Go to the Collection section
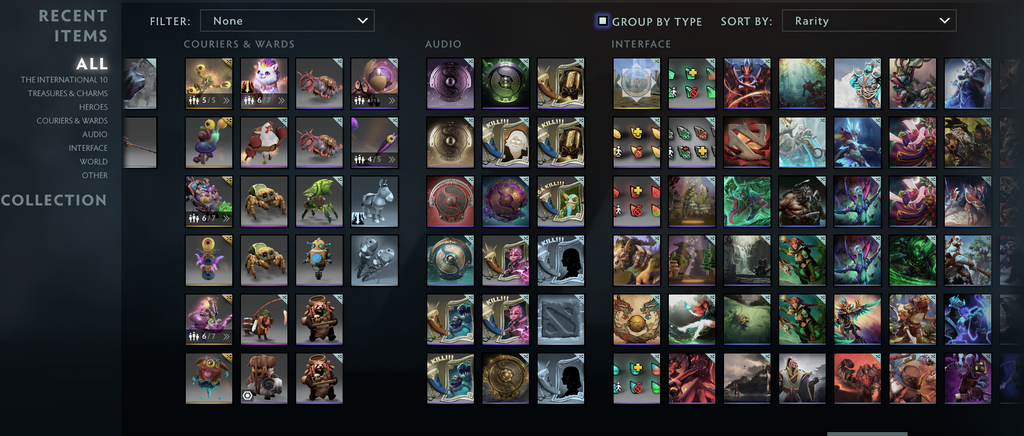Image resolution: width=1024 pixels, height=436 pixels. [54, 200]
